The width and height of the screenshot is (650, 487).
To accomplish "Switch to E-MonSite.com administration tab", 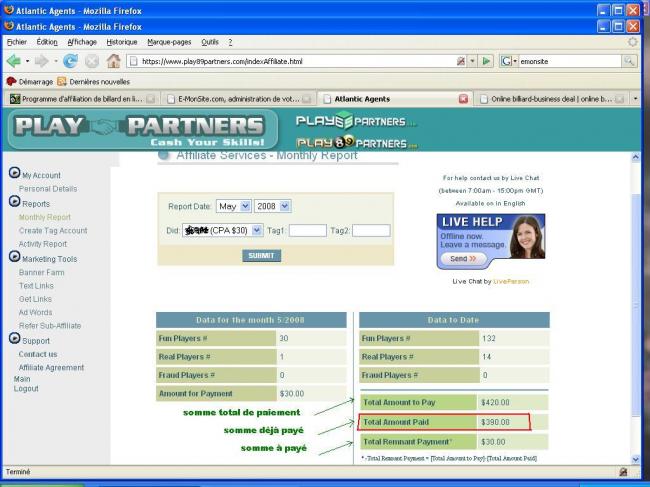I will point(238,99).
